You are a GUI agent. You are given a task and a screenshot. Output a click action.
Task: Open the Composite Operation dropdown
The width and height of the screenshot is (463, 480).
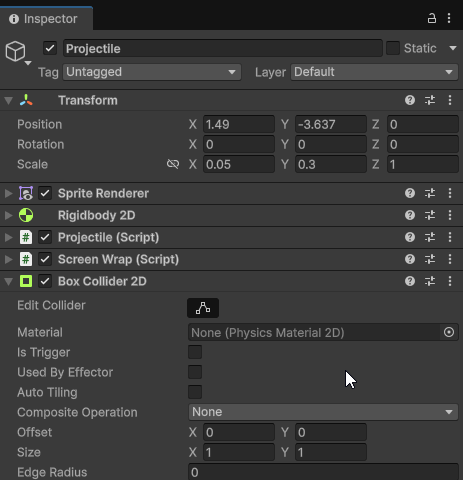click(x=323, y=412)
